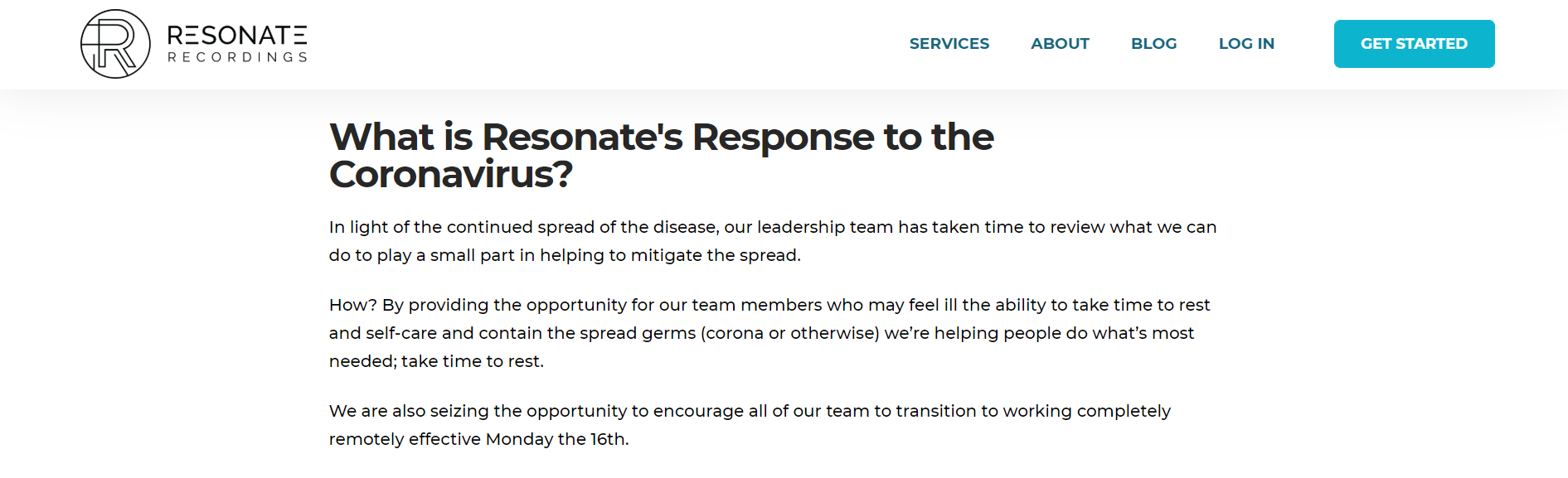Click the RESONATE wordmark text in header
Viewport: 1568px width, 478px height.
(237, 35)
